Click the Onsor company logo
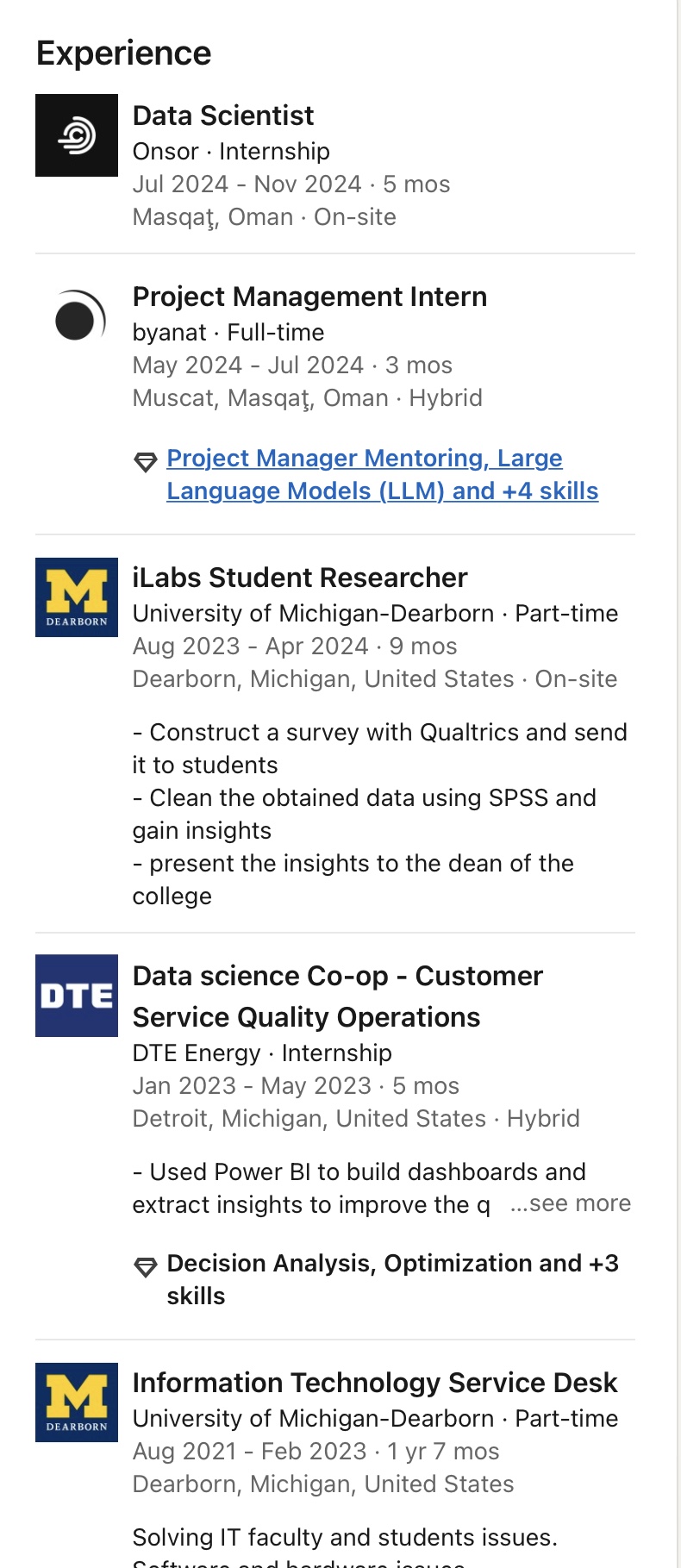This screenshot has height=1568, width=681. point(77,135)
